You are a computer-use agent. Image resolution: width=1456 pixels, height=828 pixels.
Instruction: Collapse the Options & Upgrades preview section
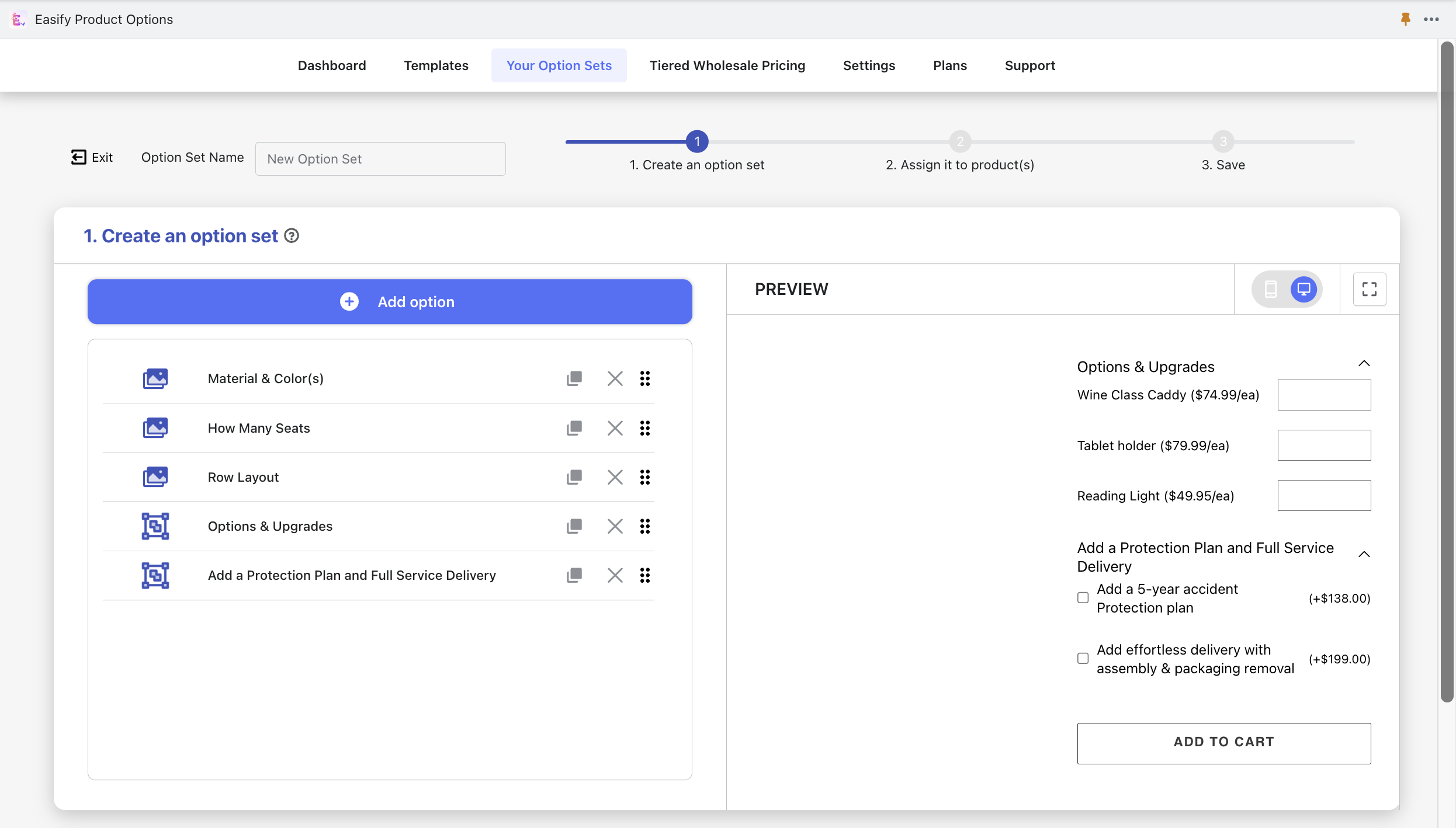coord(1364,364)
